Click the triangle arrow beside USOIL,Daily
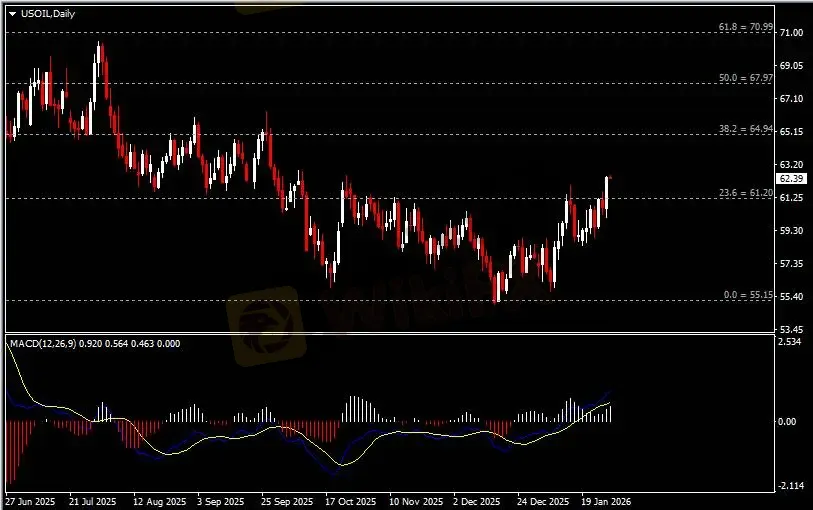This screenshot has height=510, width=813. (x=12, y=14)
